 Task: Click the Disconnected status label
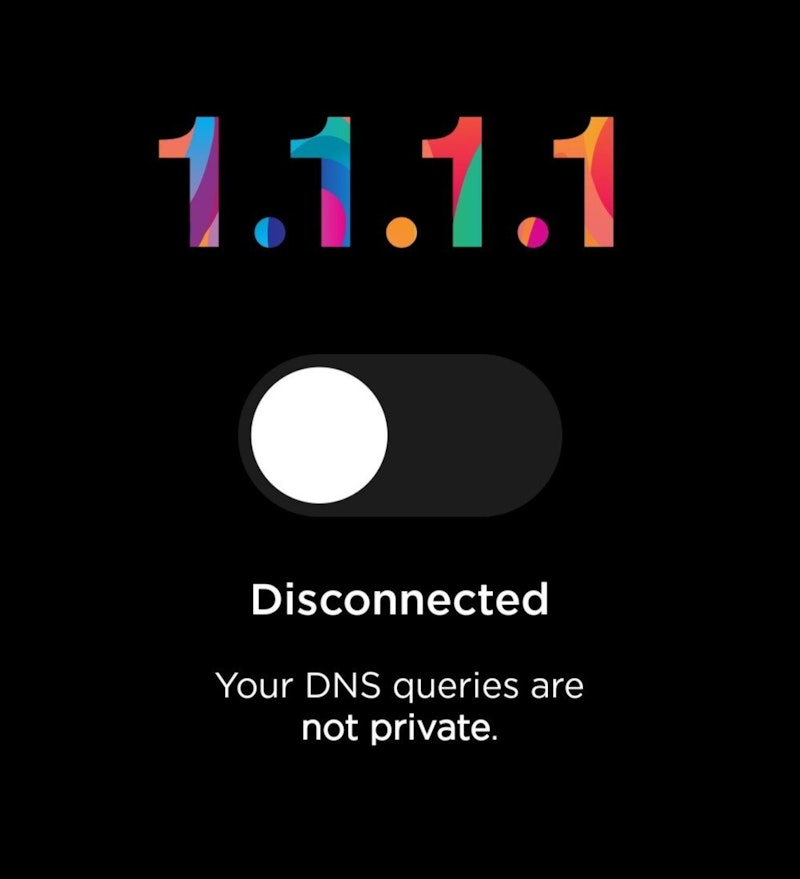(x=400, y=599)
